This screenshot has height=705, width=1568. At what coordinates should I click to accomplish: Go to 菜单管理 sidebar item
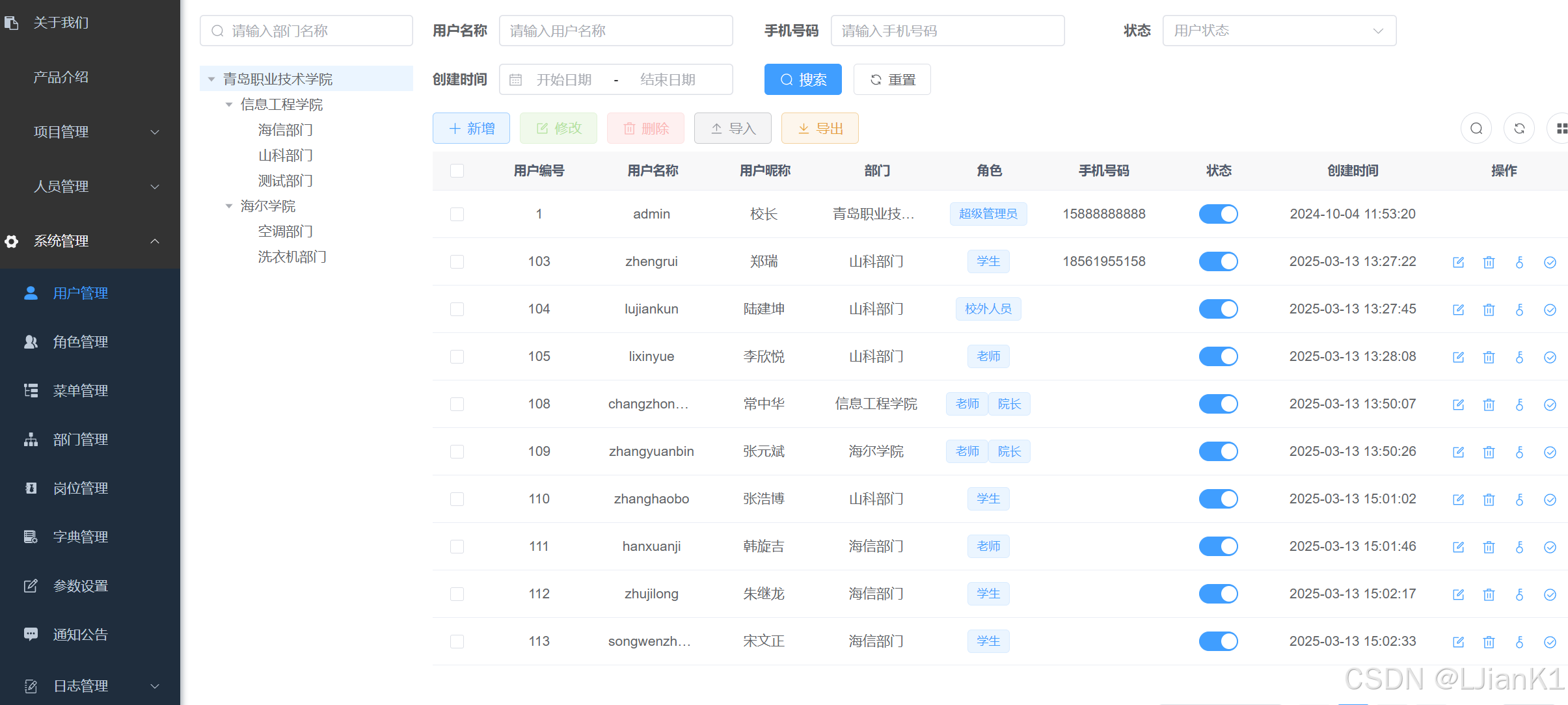coord(81,391)
